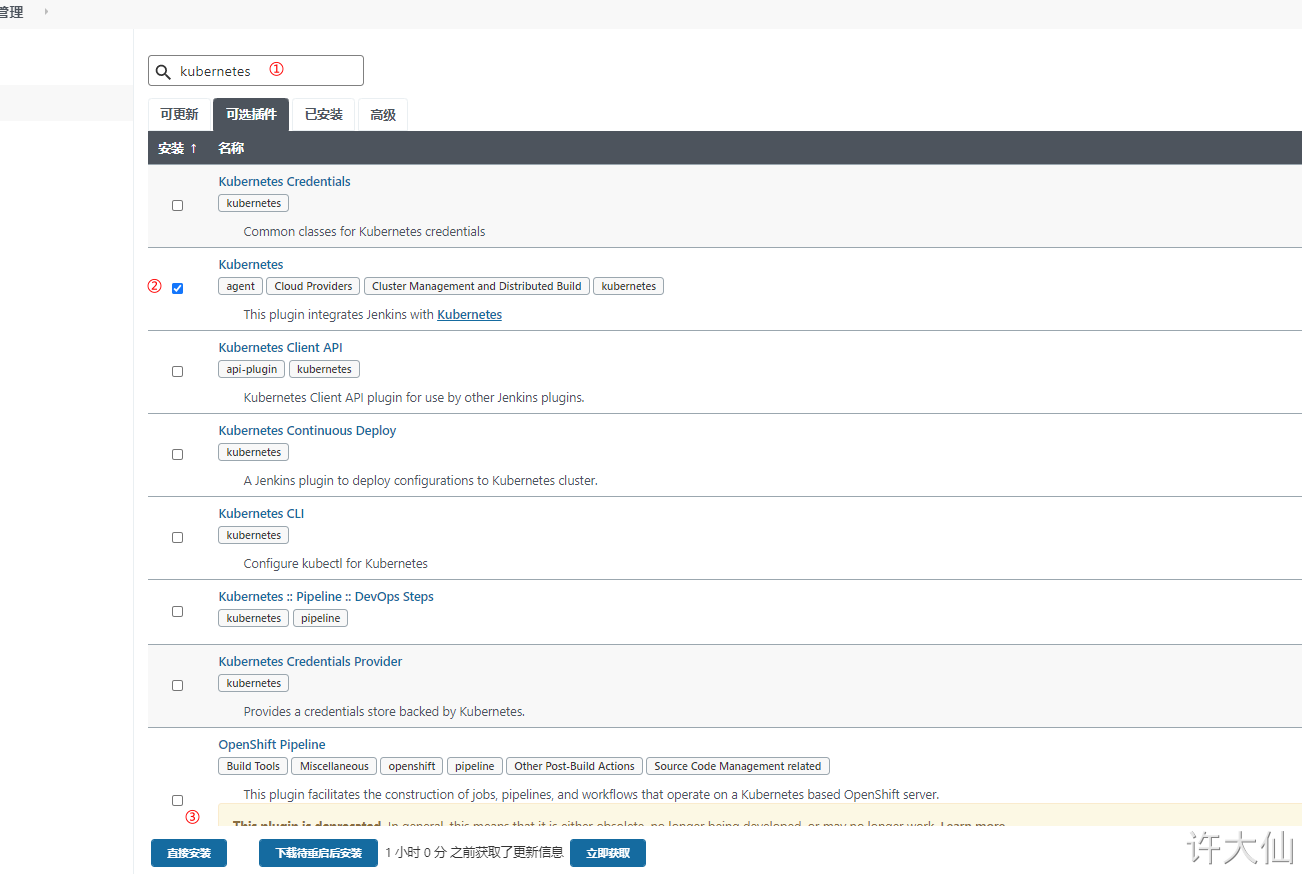Click the Miscellaneous tag

click(334, 766)
